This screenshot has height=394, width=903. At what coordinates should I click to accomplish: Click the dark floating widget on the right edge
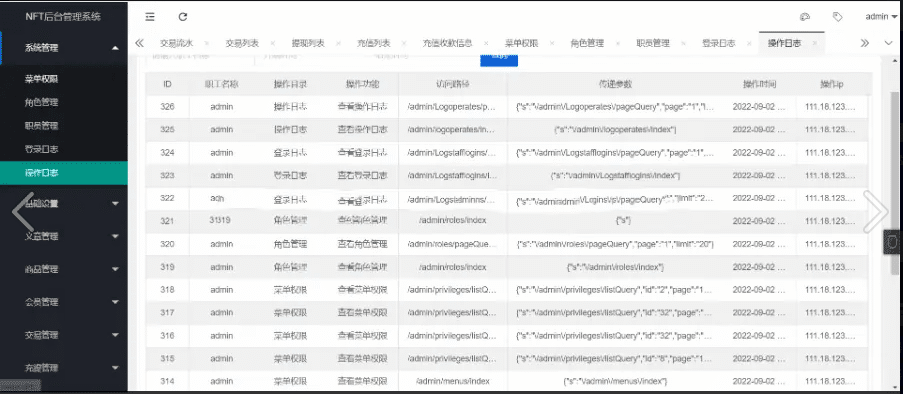(893, 242)
